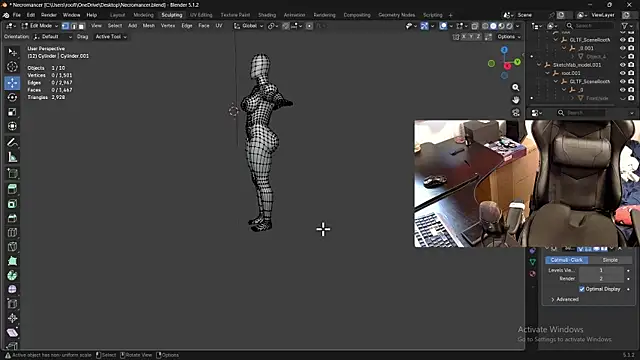Disable render for Sketchfab_model.001 camera icon
Image resolution: width=640 pixels, height=360 pixels.
click(631, 65)
